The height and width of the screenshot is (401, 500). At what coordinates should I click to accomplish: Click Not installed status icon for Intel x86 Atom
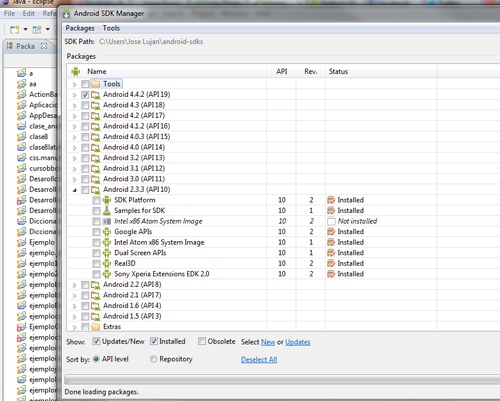[x=331, y=221]
